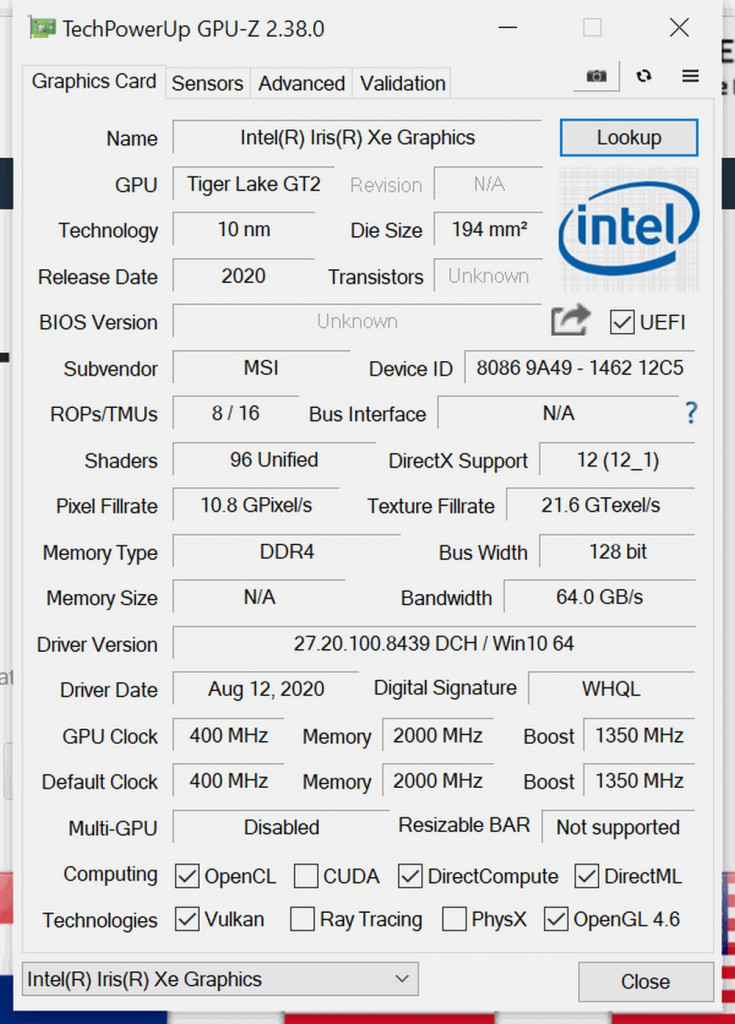
Task: Click the Technology value 10 nm
Action: [x=244, y=229]
